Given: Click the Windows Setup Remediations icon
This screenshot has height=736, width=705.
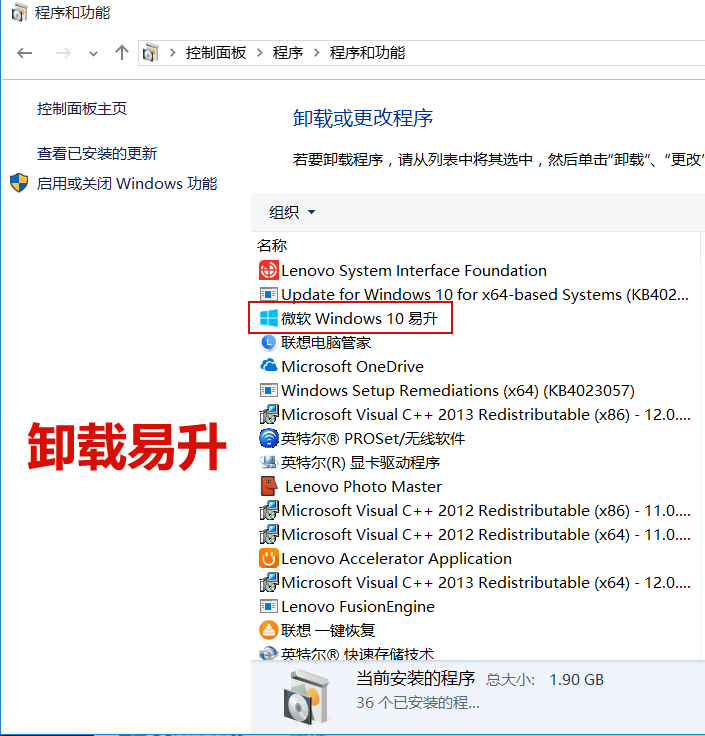Looking at the screenshot, I should [x=268, y=390].
